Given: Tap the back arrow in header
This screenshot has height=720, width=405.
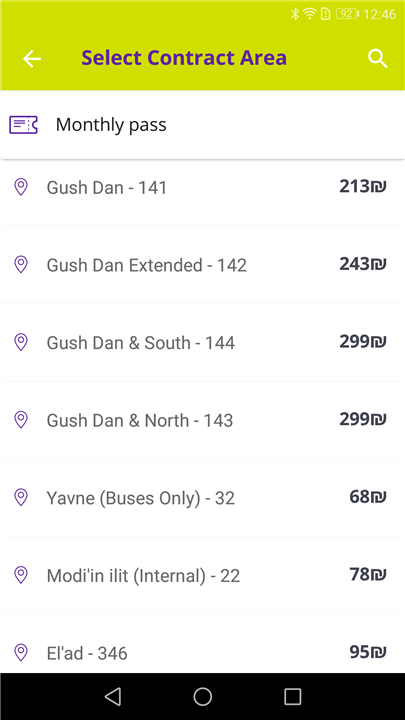Looking at the screenshot, I should click(32, 59).
